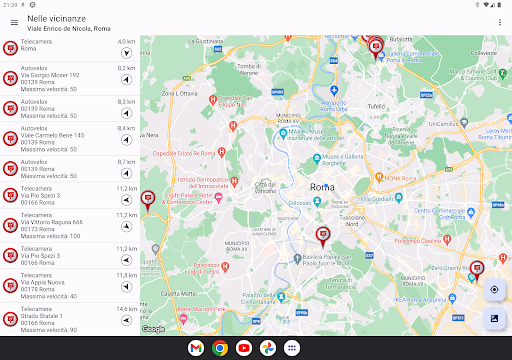Open Via Vittorio Ragusa 666 list entry
512x360 pixels.
(x=70, y=226)
